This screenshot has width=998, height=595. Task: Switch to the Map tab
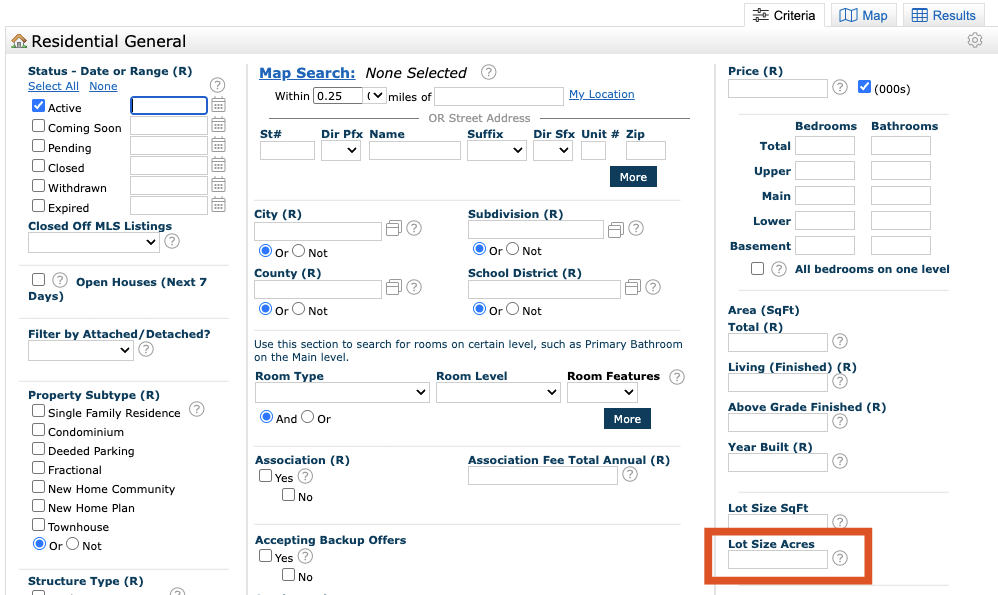(x=863, y=15)
